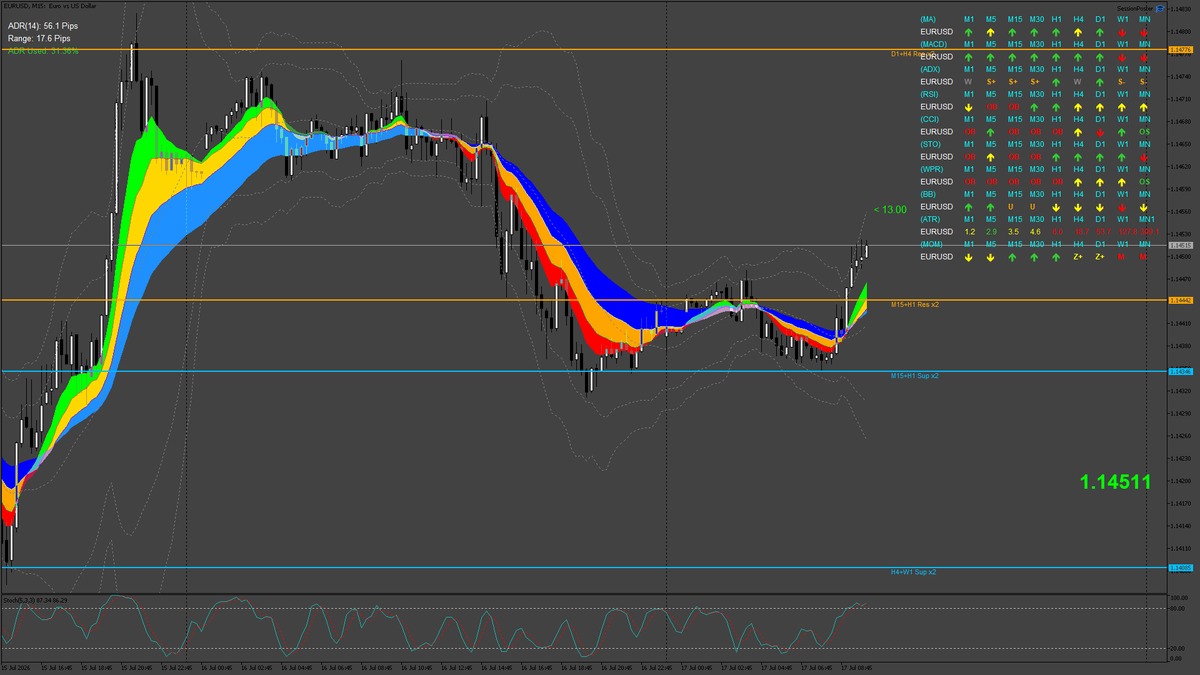Image resolution: width=1200 pixels, height=675 pixels.
Task: Select the (WPR) dashboard header label
Action: click(931, 169)
